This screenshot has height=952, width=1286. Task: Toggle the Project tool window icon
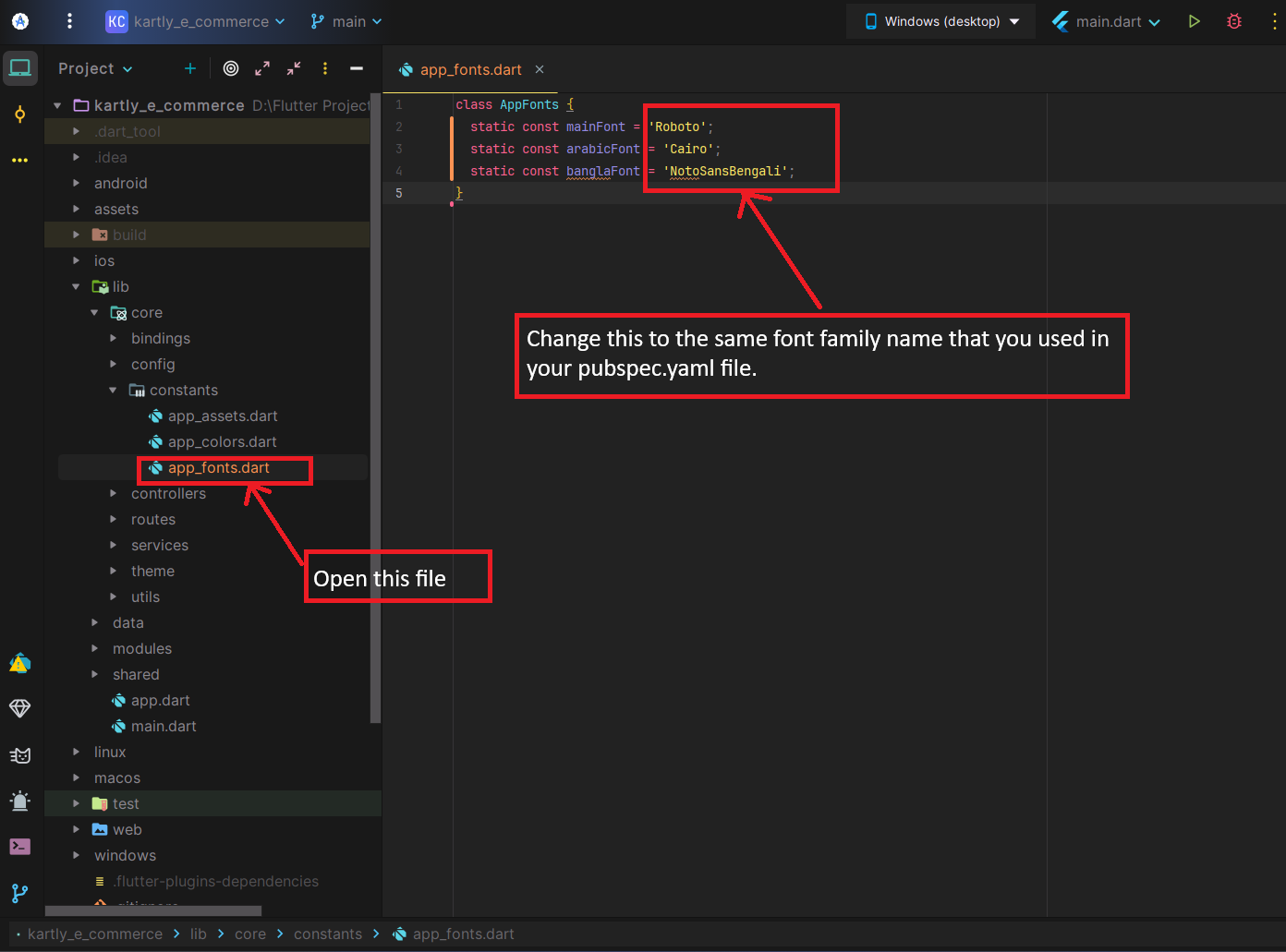click(x=19, y=68)
